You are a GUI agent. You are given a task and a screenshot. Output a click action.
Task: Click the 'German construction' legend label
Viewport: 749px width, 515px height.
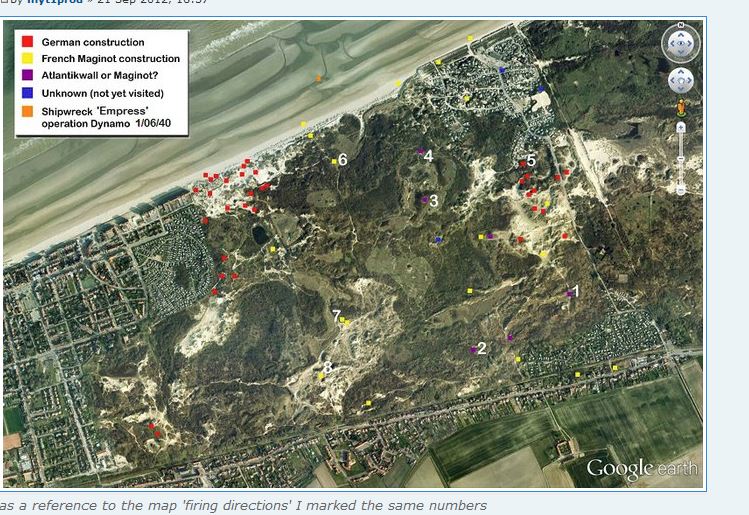click(93, 42)
